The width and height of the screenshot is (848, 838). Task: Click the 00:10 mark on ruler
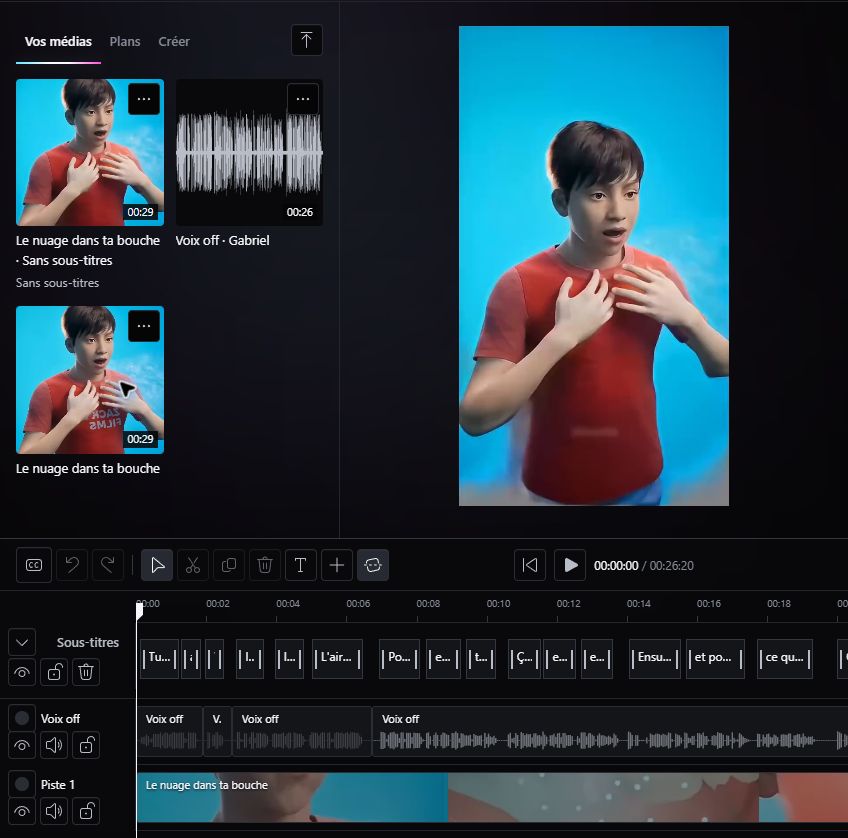click(x=498, y=603)
